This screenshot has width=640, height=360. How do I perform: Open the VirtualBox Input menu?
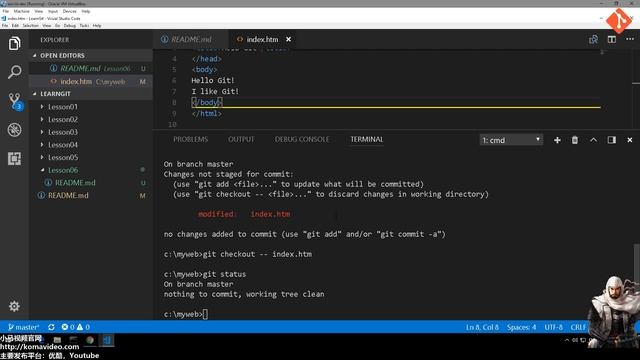pos(53,11)
